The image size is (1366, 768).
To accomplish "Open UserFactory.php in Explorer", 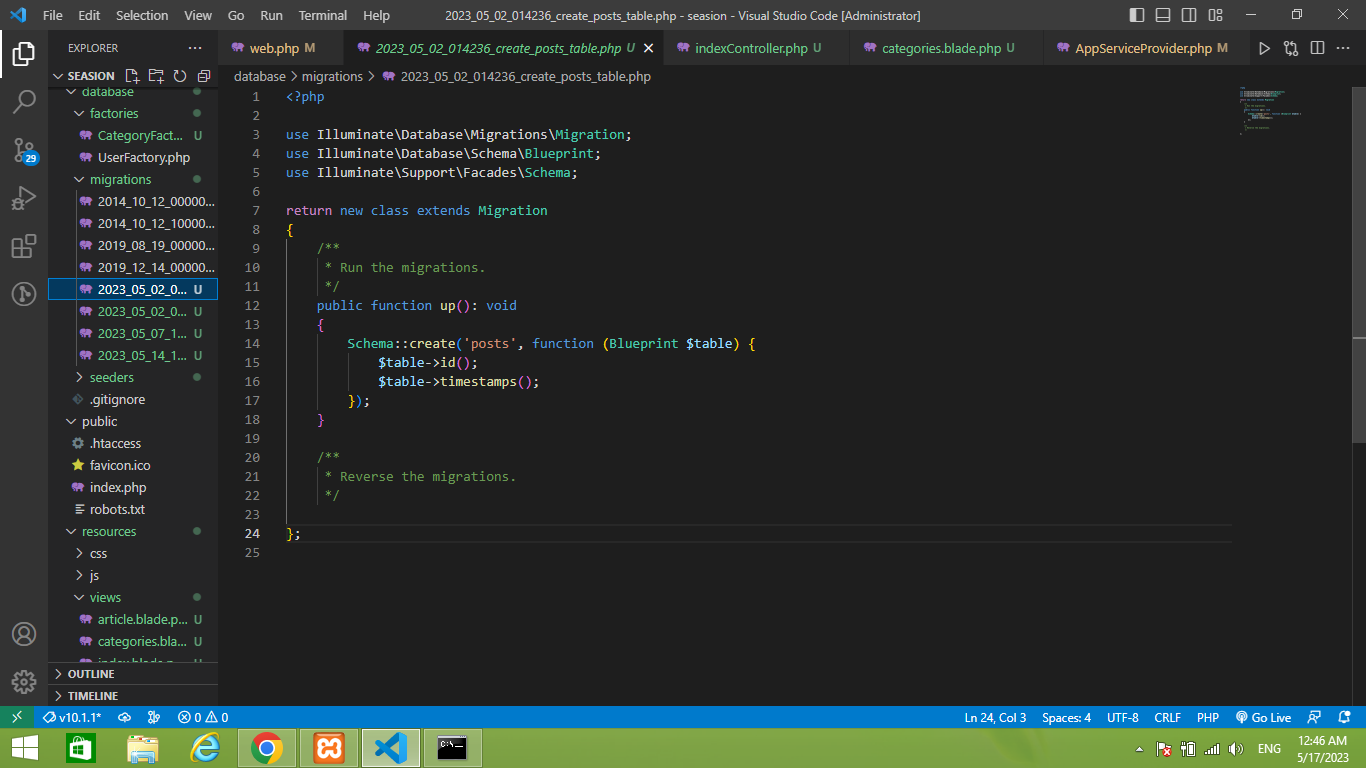I will pyautogui.click(x=133, y=157).
